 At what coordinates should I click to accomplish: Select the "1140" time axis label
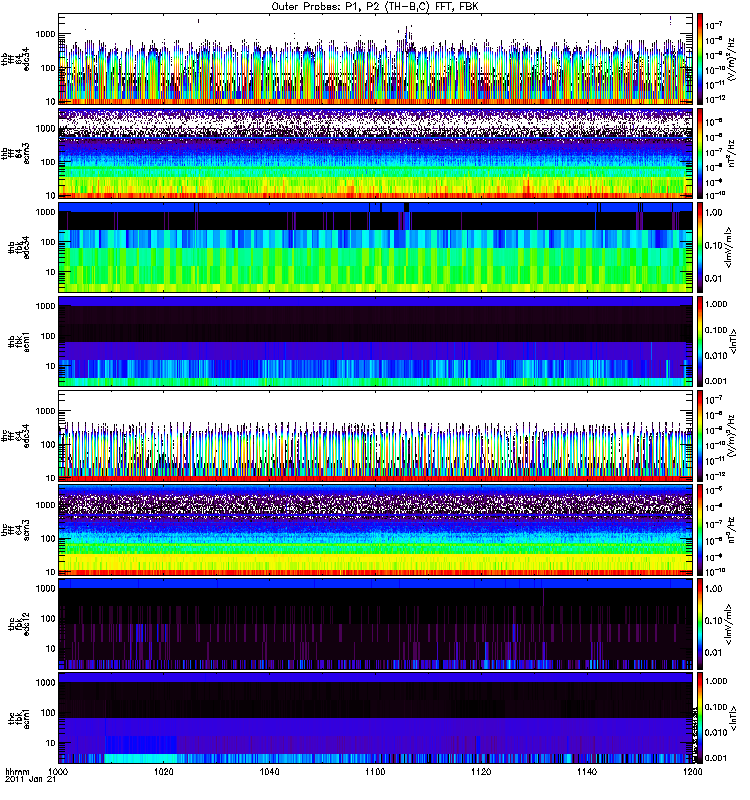coord(587,771)
